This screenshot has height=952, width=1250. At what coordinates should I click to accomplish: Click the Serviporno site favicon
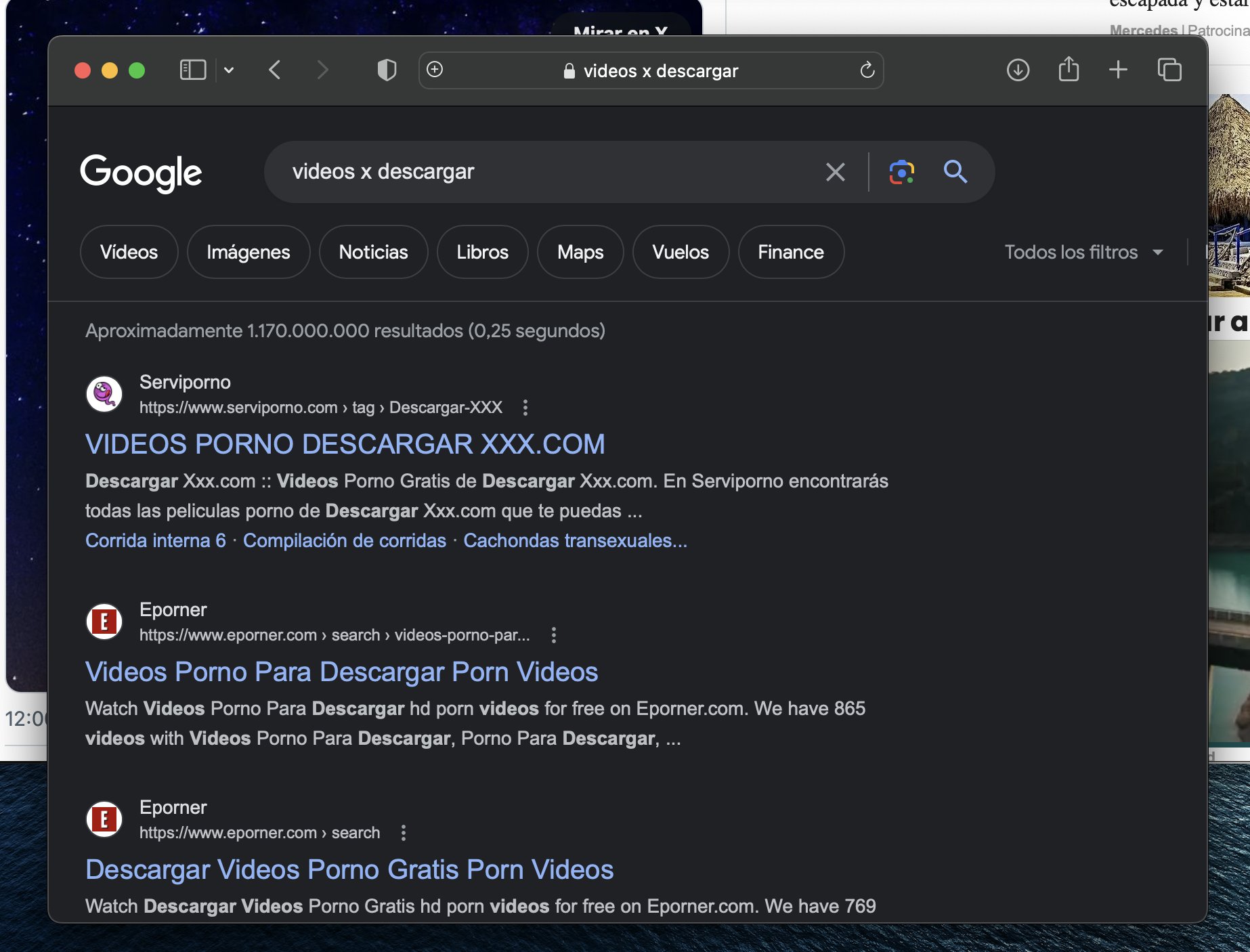(104, 393)
